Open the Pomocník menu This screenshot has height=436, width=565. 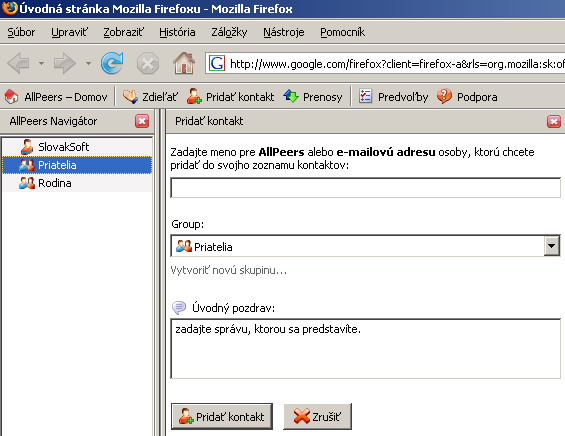[x=342, y=32]
